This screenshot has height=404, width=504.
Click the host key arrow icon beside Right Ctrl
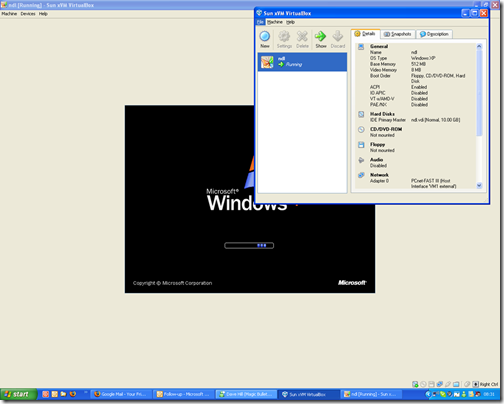[476, 384]
